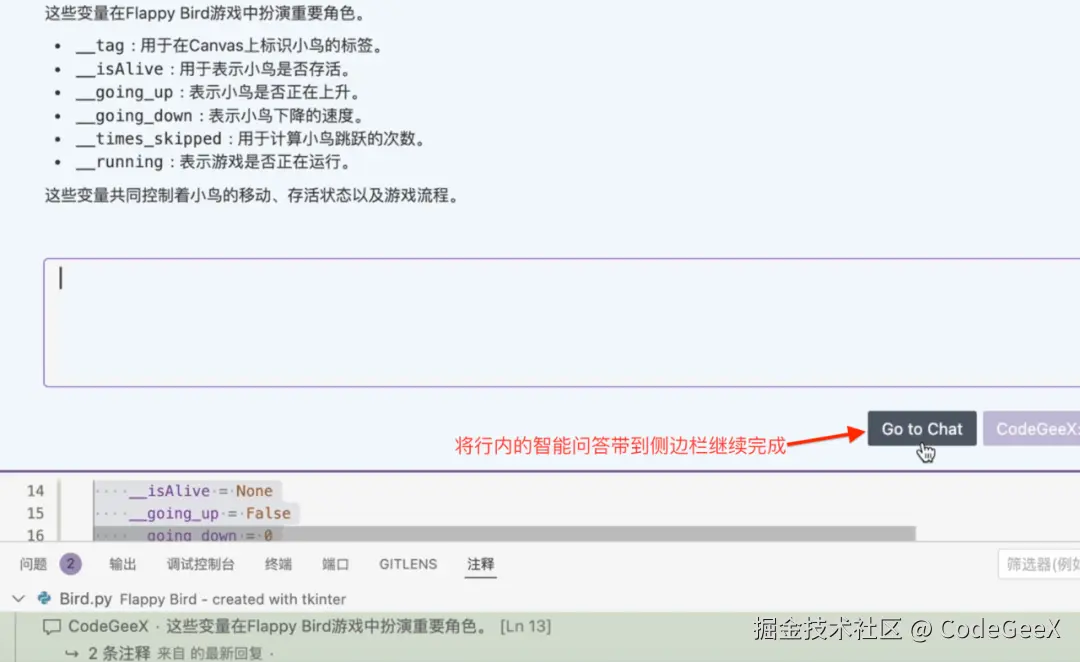Open the 输出 panel tab

122,563
